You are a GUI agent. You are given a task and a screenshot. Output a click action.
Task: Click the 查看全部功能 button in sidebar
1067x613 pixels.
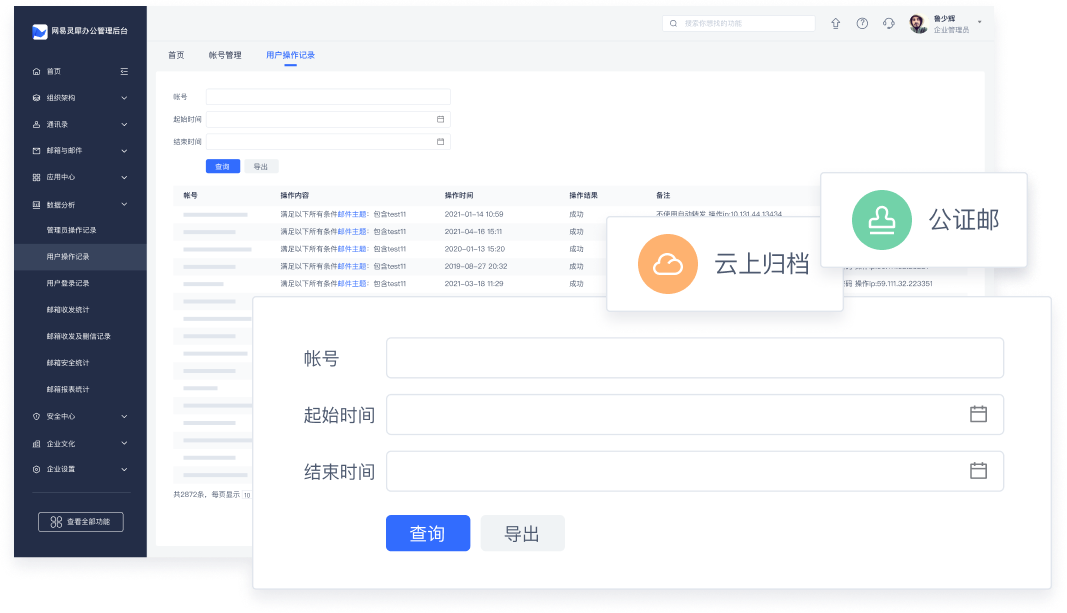pos(80,522)
